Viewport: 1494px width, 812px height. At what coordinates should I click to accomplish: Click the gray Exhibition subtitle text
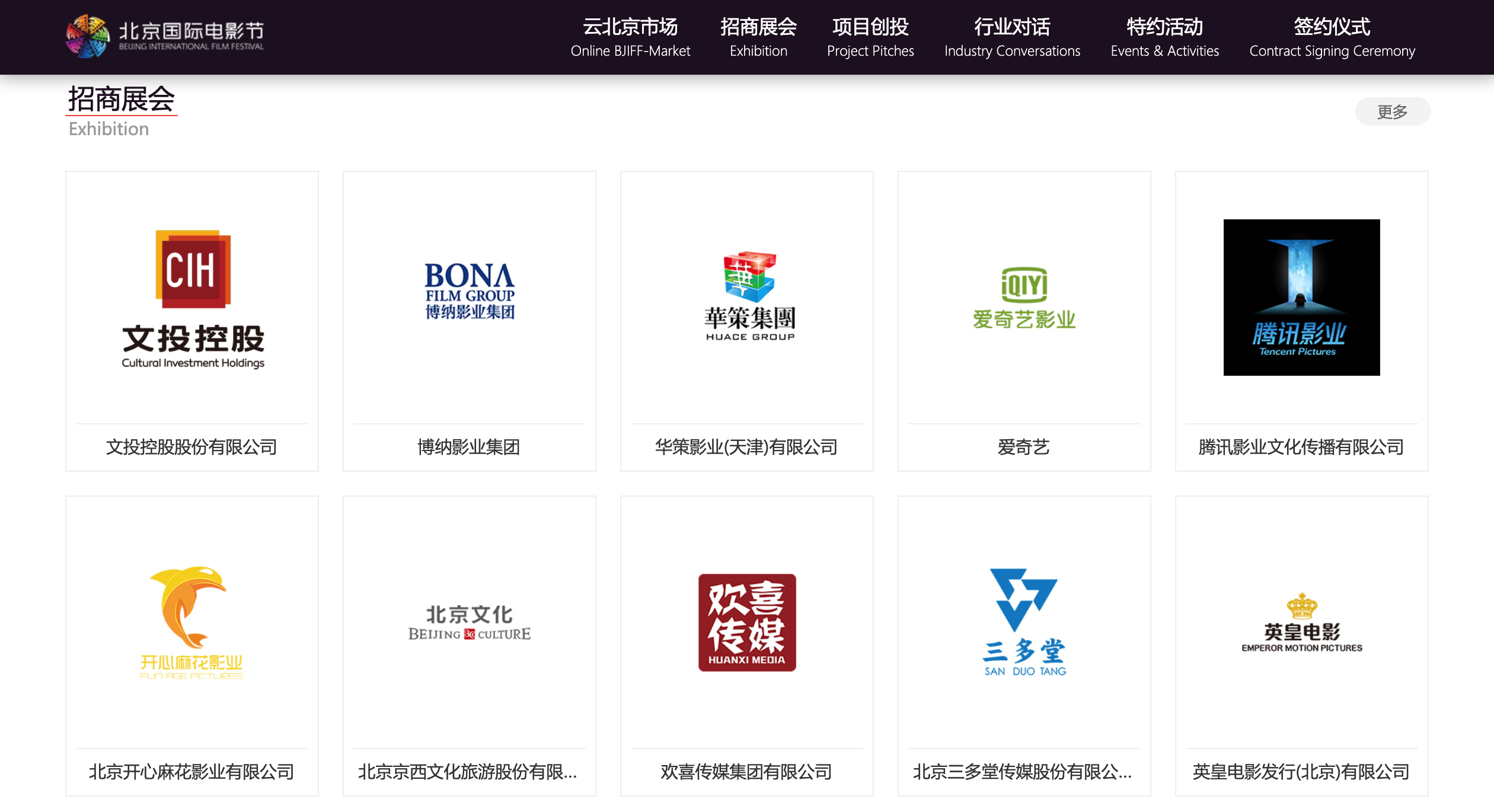(109, 129)
